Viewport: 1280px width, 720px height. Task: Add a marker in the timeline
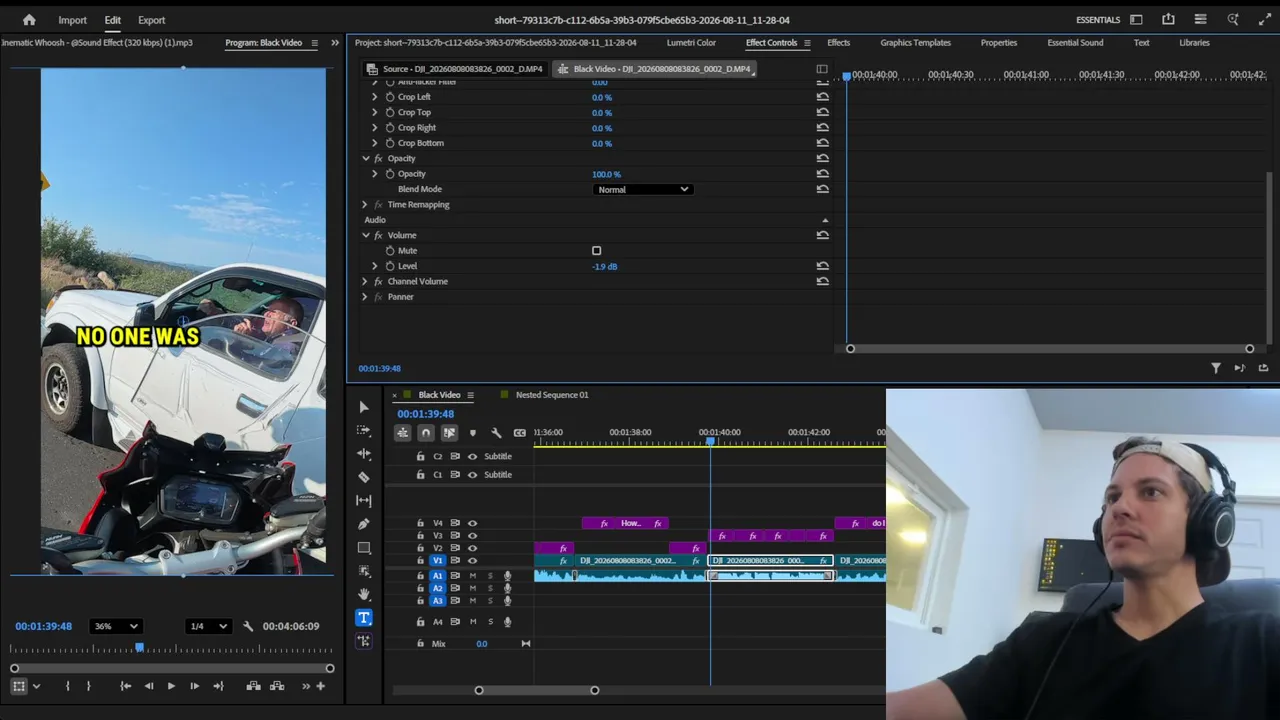click(x=473, y=433)
